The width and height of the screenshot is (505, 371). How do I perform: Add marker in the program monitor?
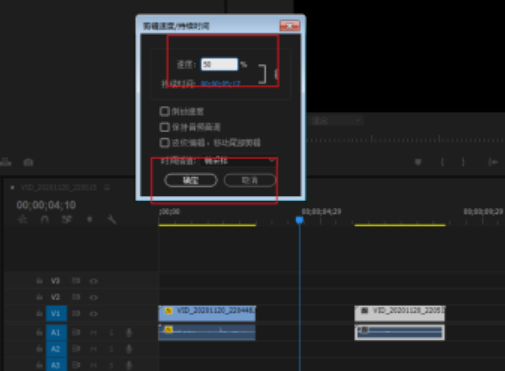pos(418,162)
